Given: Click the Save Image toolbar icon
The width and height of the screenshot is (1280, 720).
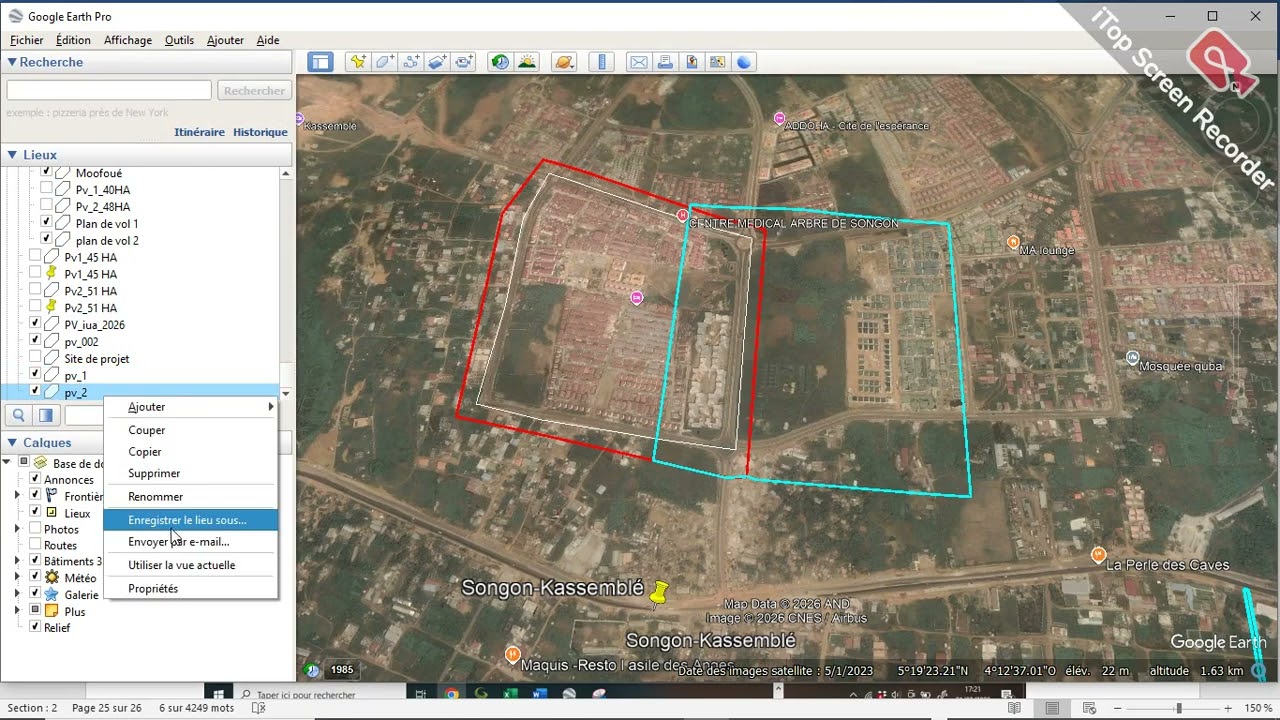Looking at the screenshot, I should [692, 62].
